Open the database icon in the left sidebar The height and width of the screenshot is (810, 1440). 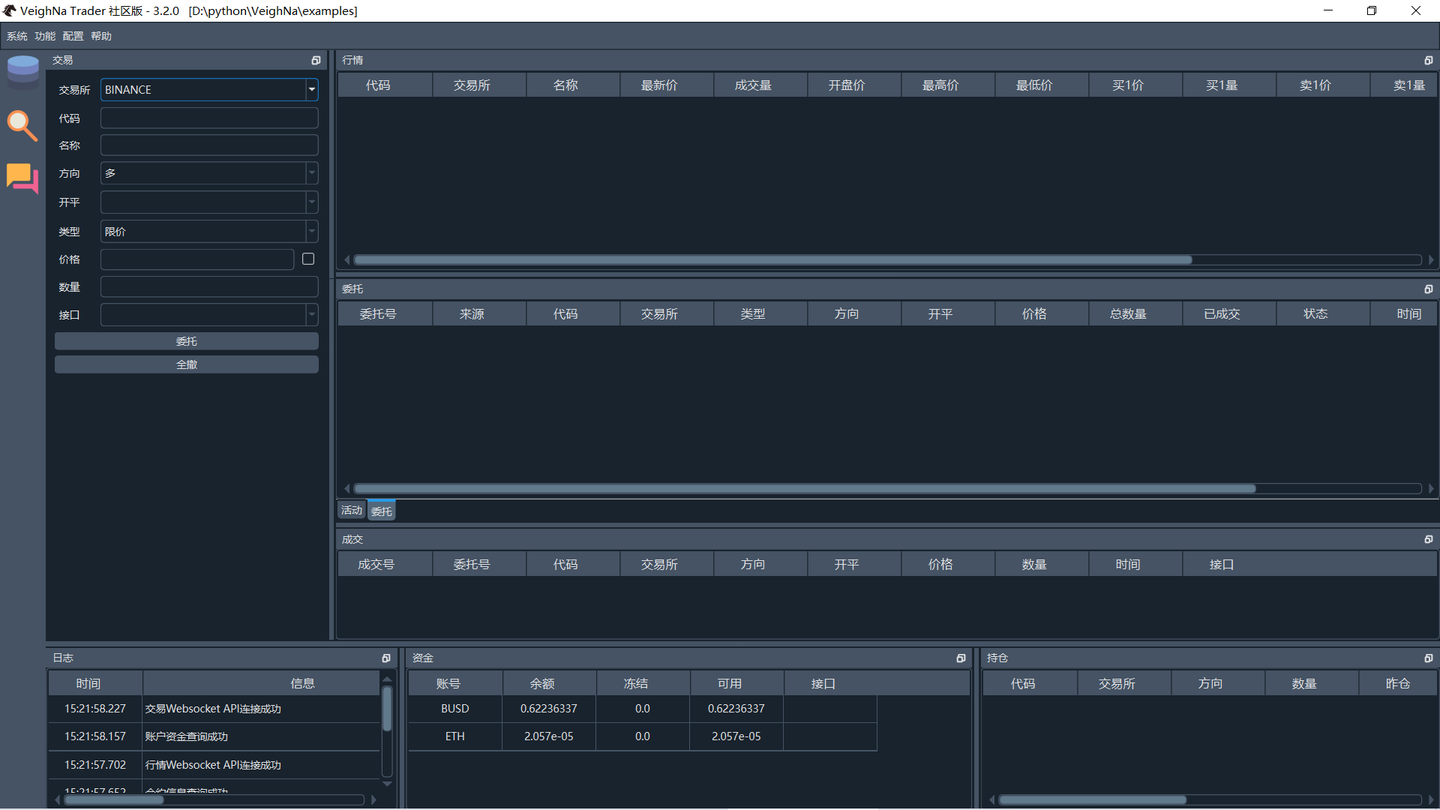tap(23, 71)
